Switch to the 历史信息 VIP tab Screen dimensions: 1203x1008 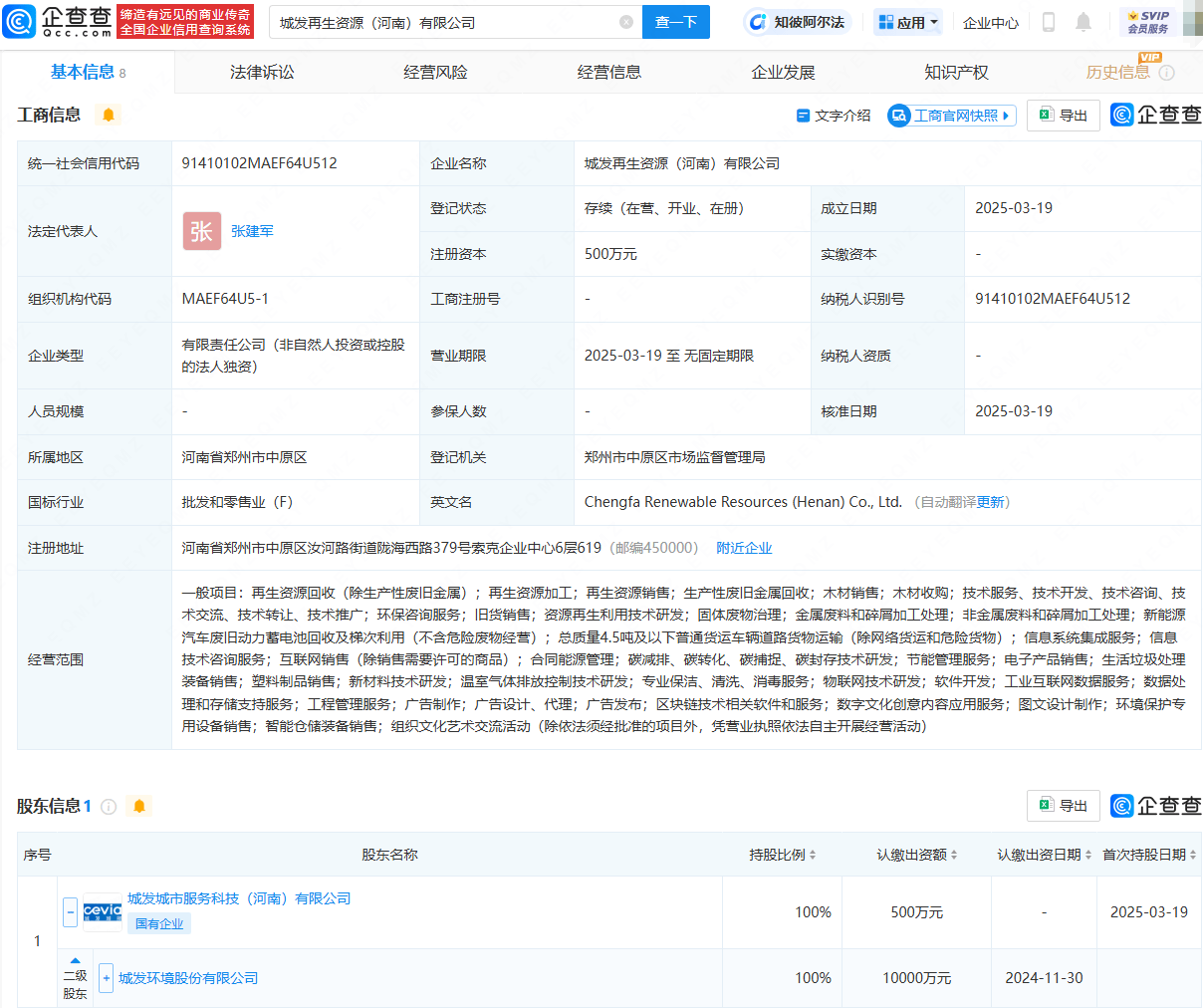(x=1117, y=72)
